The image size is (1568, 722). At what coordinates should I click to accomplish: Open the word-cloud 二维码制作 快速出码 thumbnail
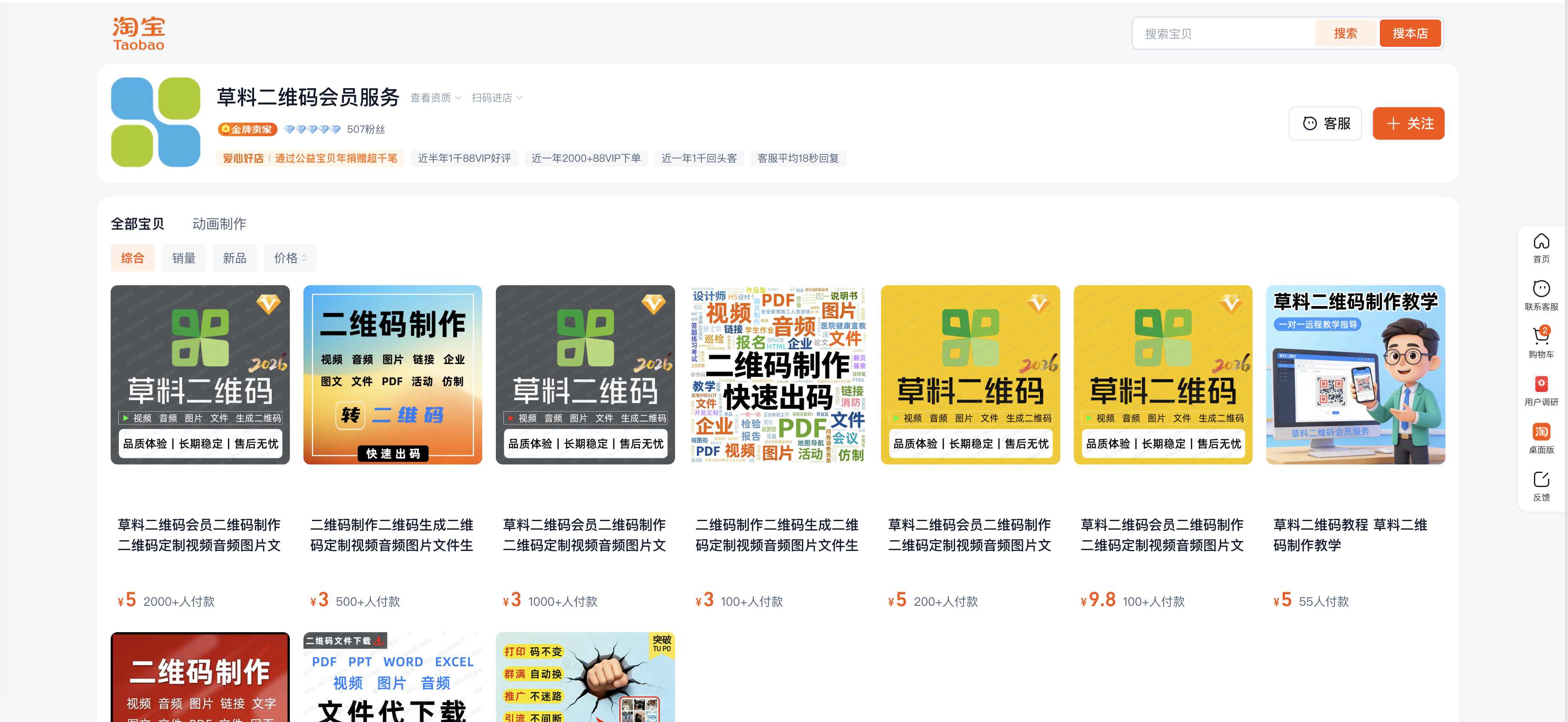[x=778, y=375]
